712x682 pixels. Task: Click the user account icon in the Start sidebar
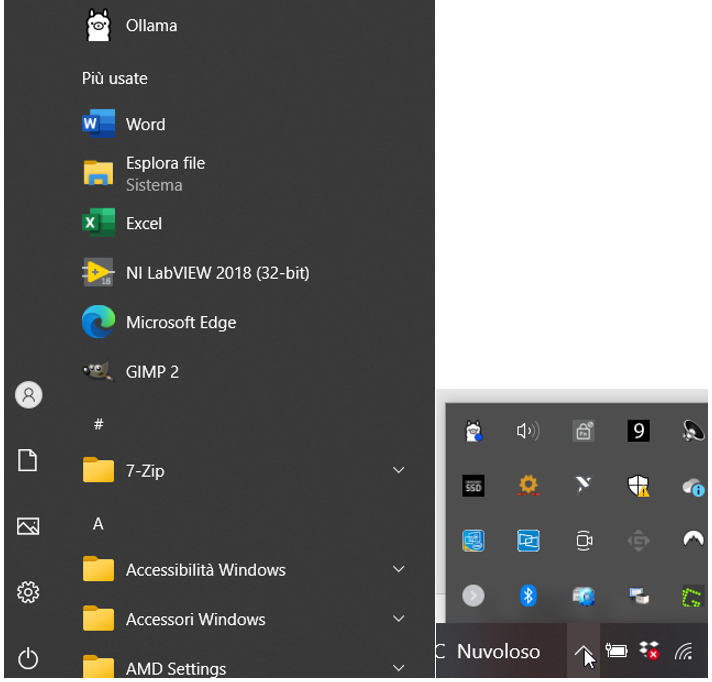pyautogui.click(x=29, y=395)
